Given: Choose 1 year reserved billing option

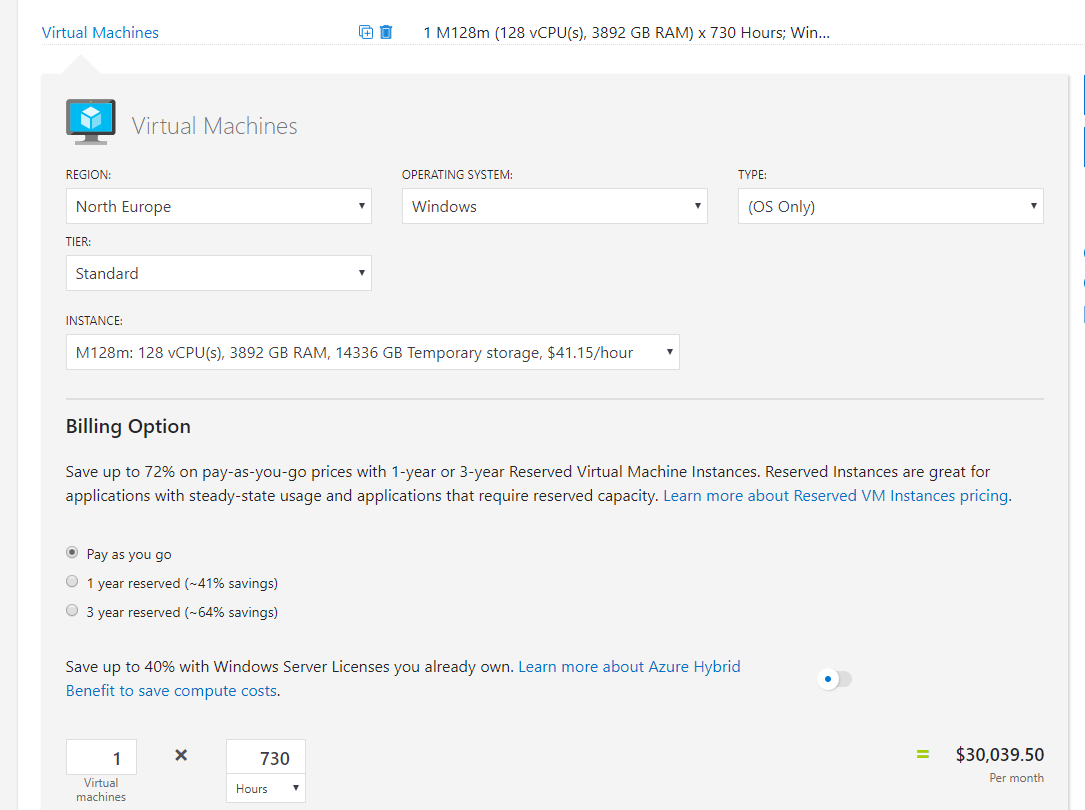Looking at the screenshot, I should (72, 582).
